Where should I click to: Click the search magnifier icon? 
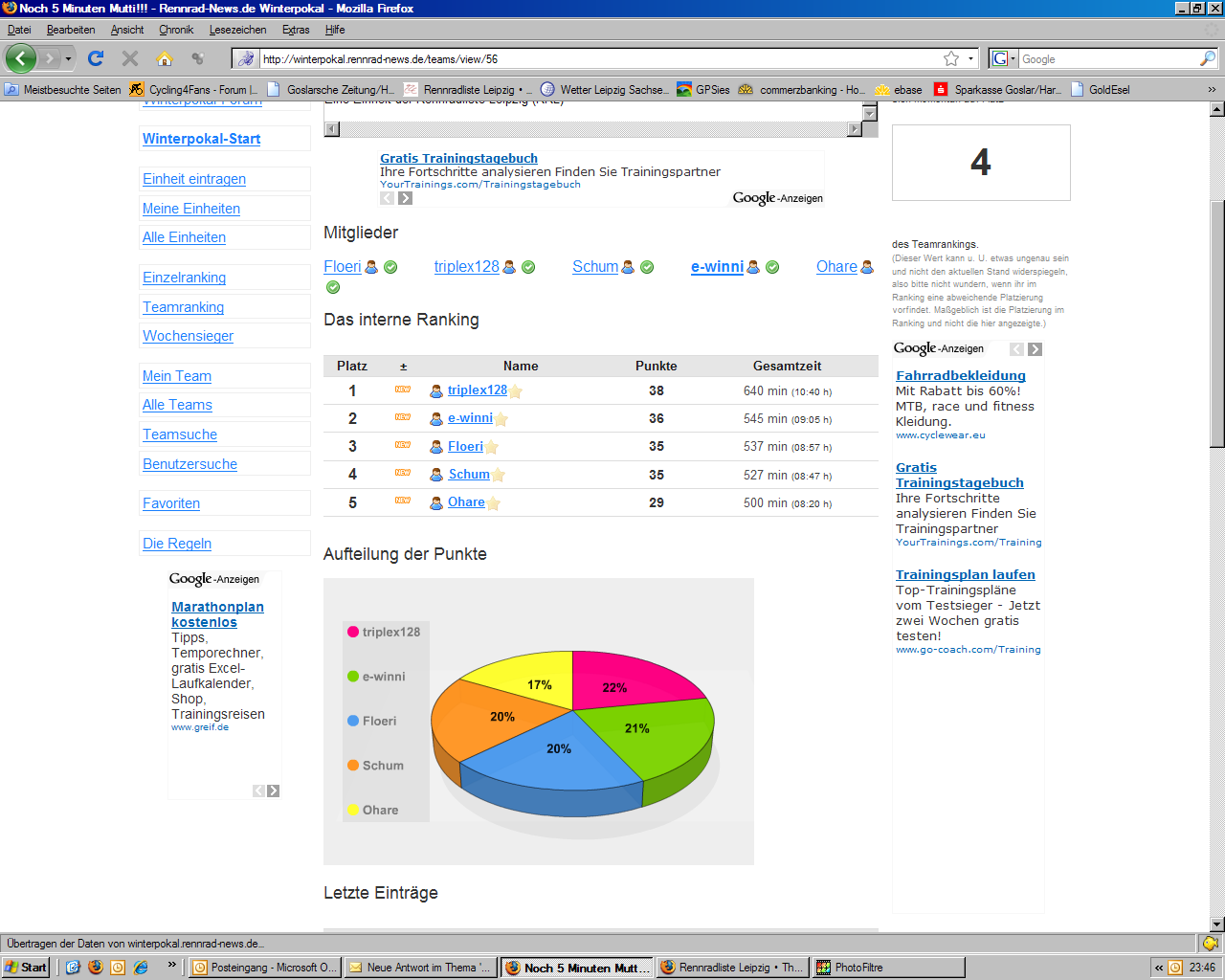(x=1207, y=58)
